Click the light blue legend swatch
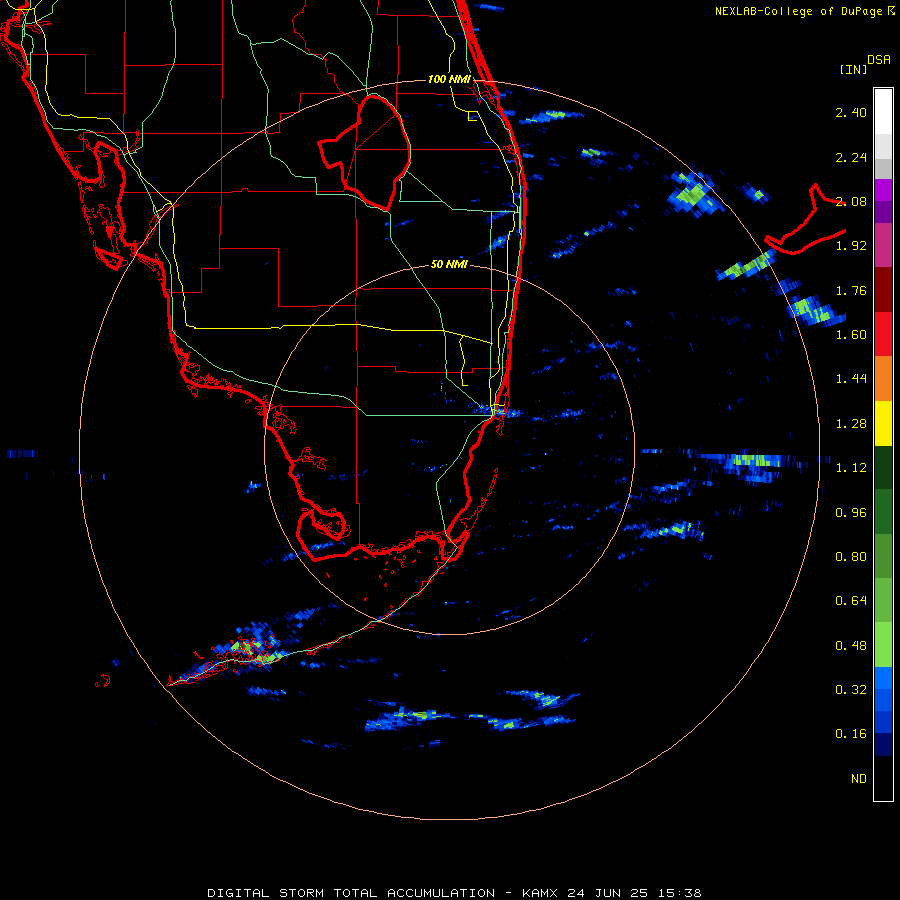 [x=883, y=678]
